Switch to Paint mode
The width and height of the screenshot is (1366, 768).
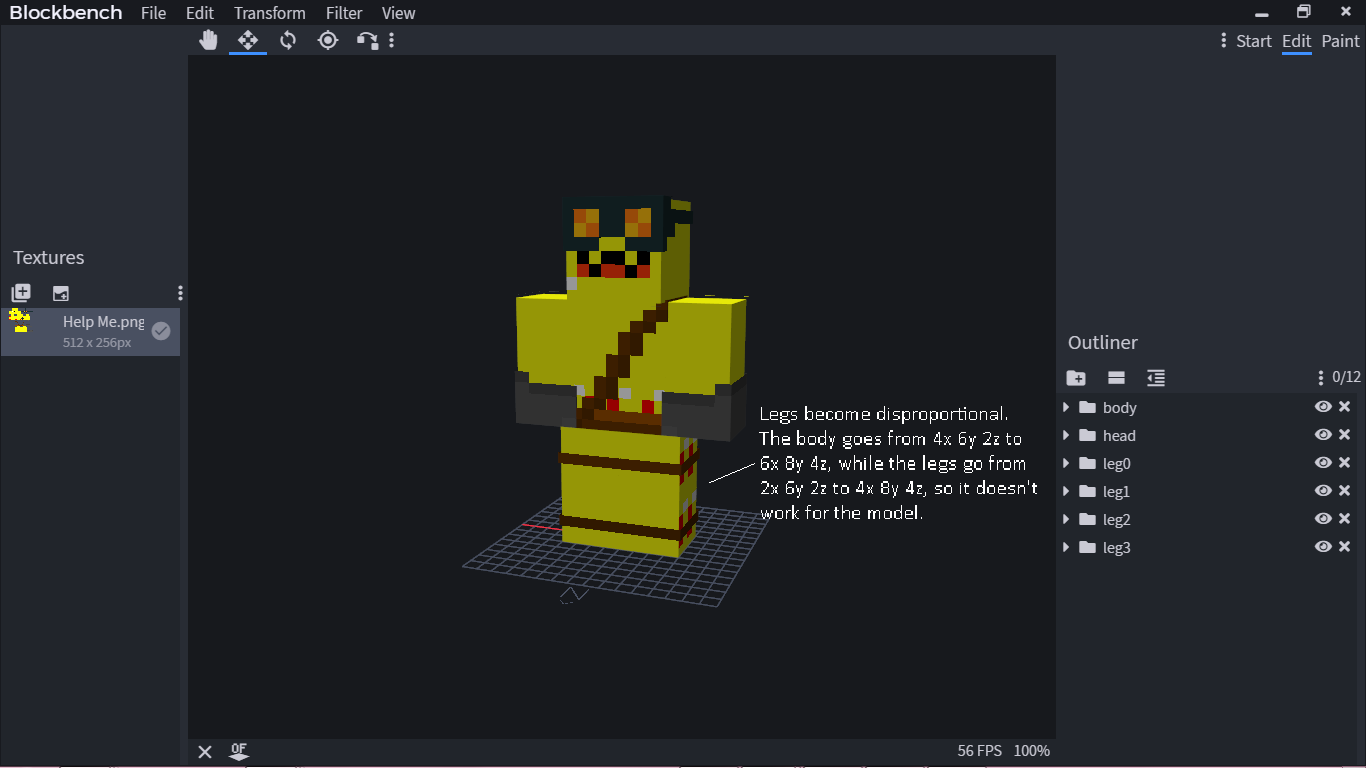tap(1340, 41)
